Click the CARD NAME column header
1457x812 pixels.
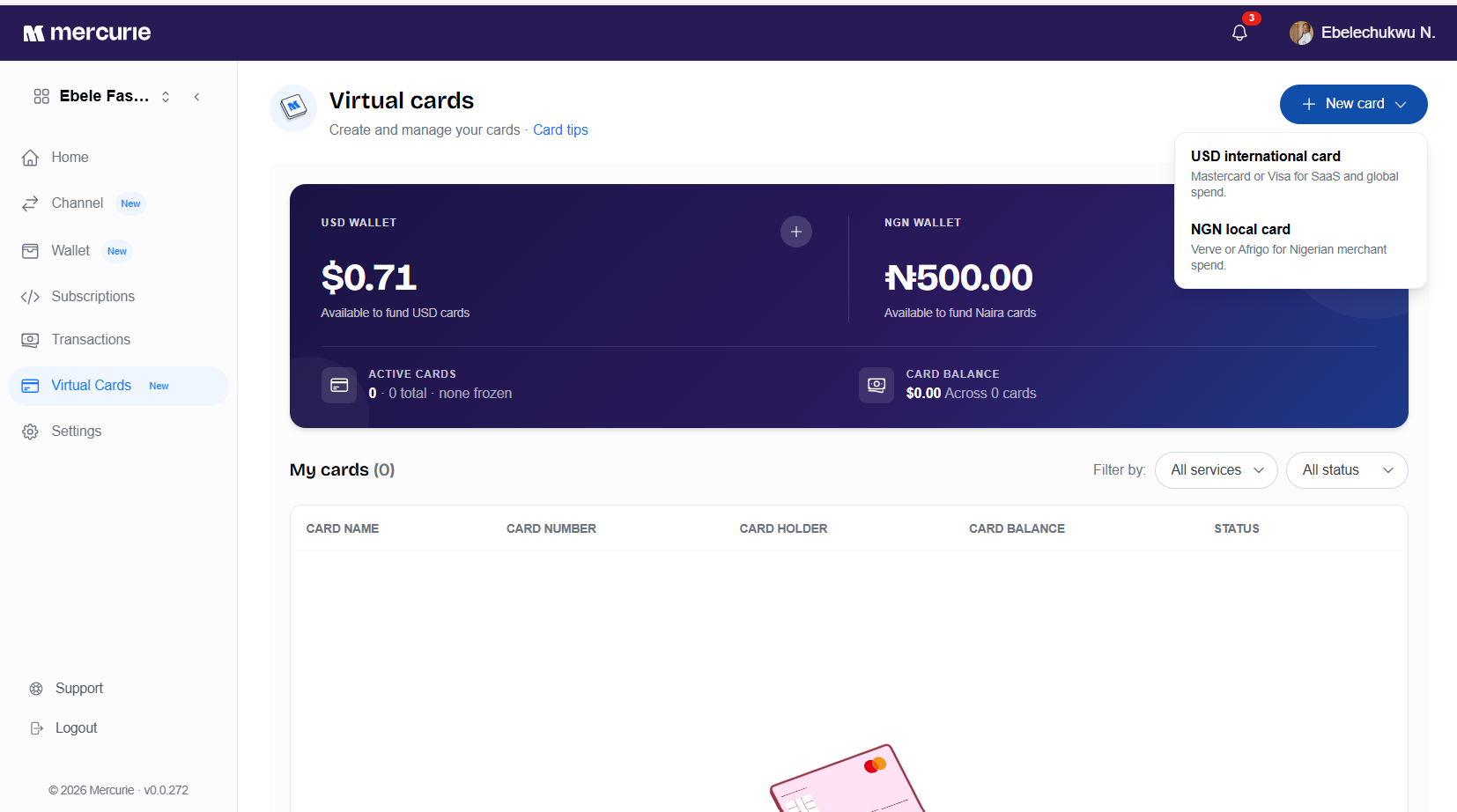(343, 529)
